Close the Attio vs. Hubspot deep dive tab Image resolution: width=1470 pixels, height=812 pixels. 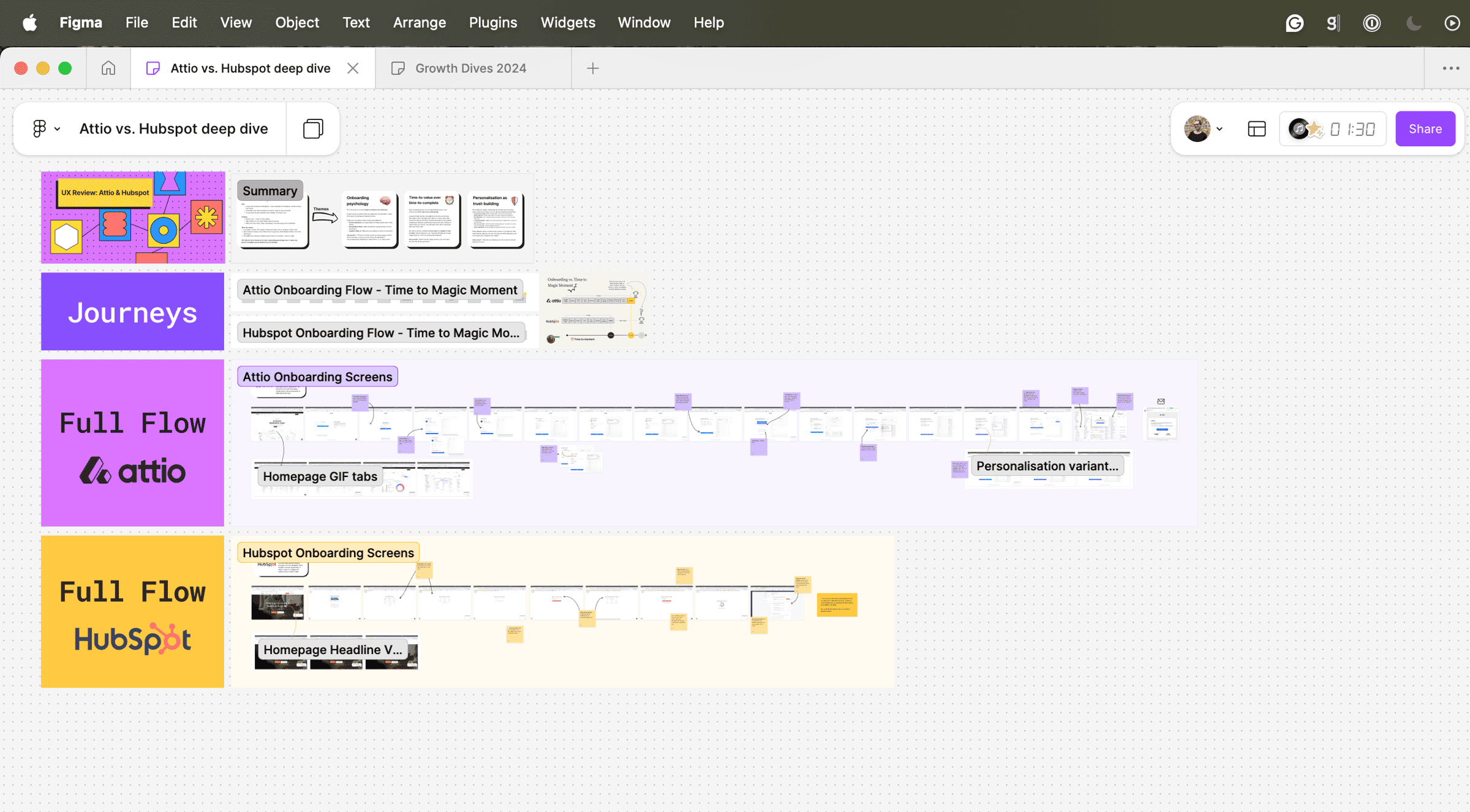[x=353, y=68]
